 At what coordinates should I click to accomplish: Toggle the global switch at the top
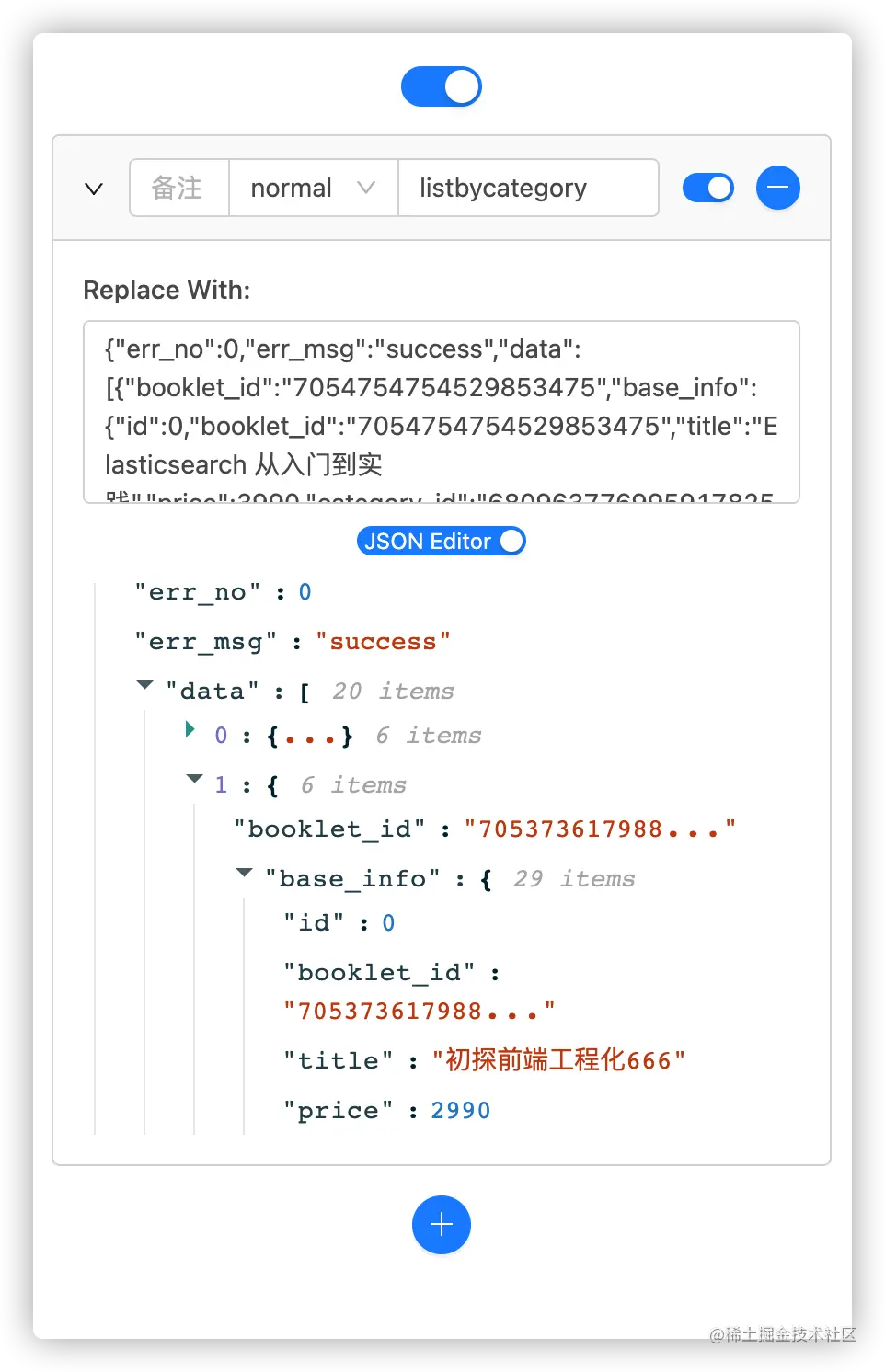point(442,86)
